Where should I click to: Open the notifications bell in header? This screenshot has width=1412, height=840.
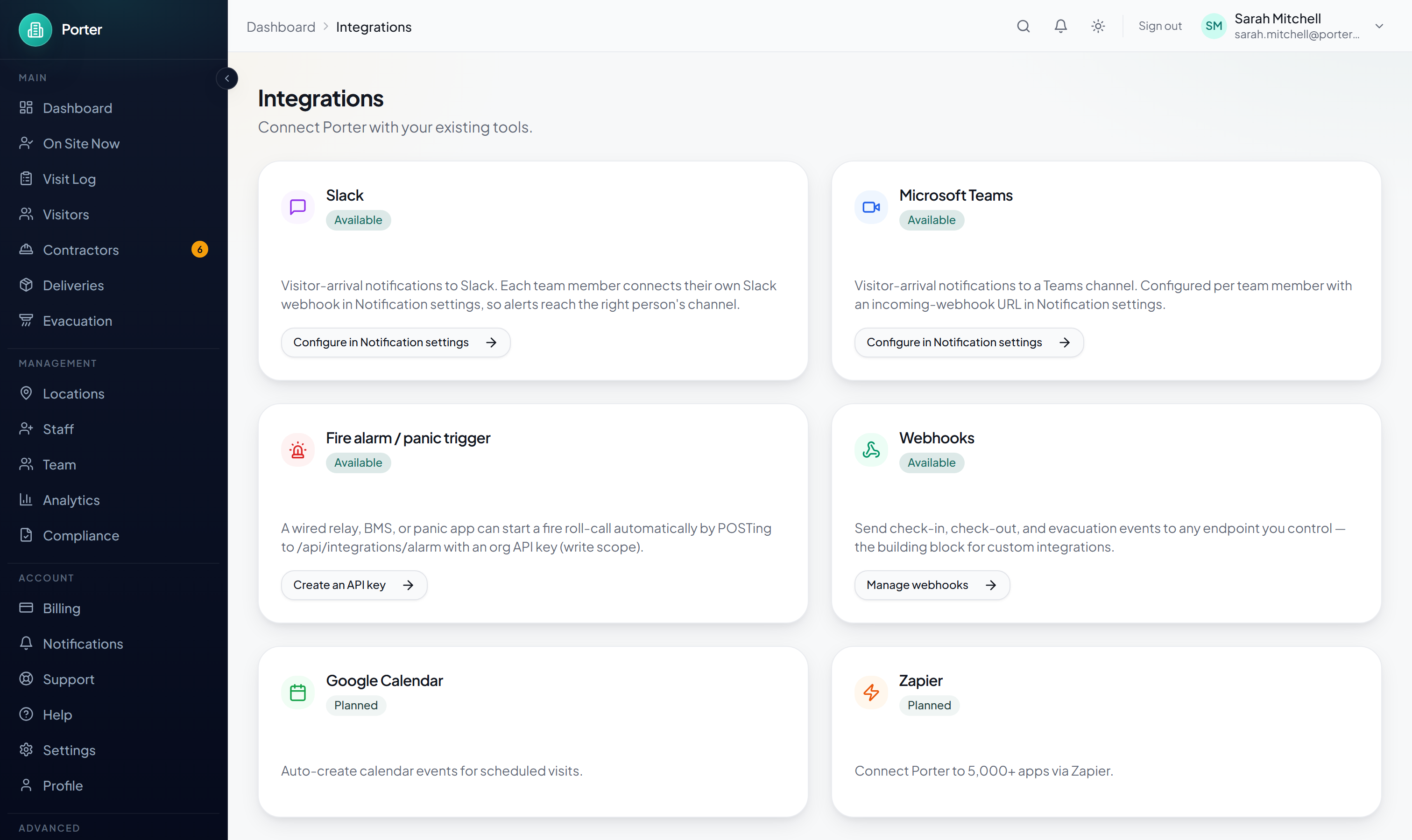point(1060,26)
